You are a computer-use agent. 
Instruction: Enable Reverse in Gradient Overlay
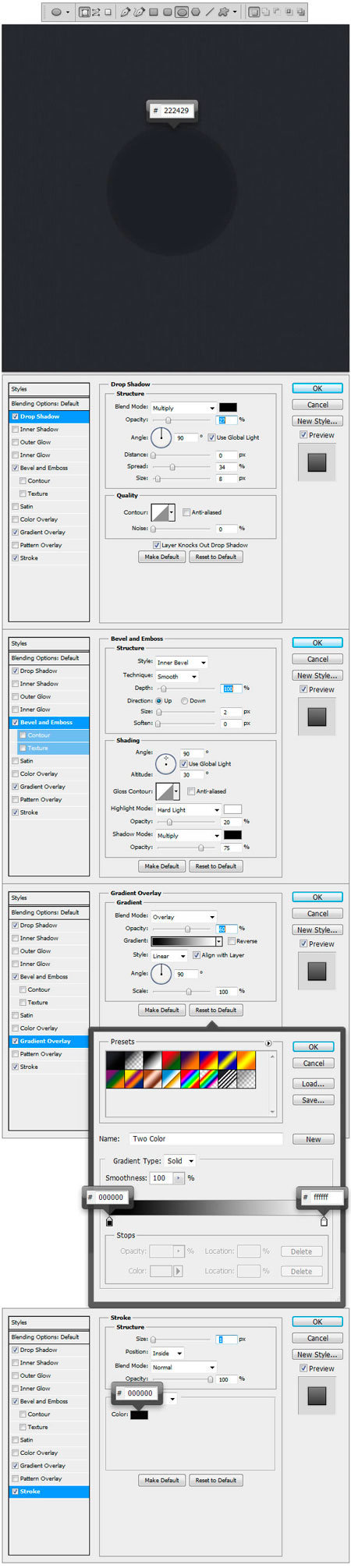232,941
